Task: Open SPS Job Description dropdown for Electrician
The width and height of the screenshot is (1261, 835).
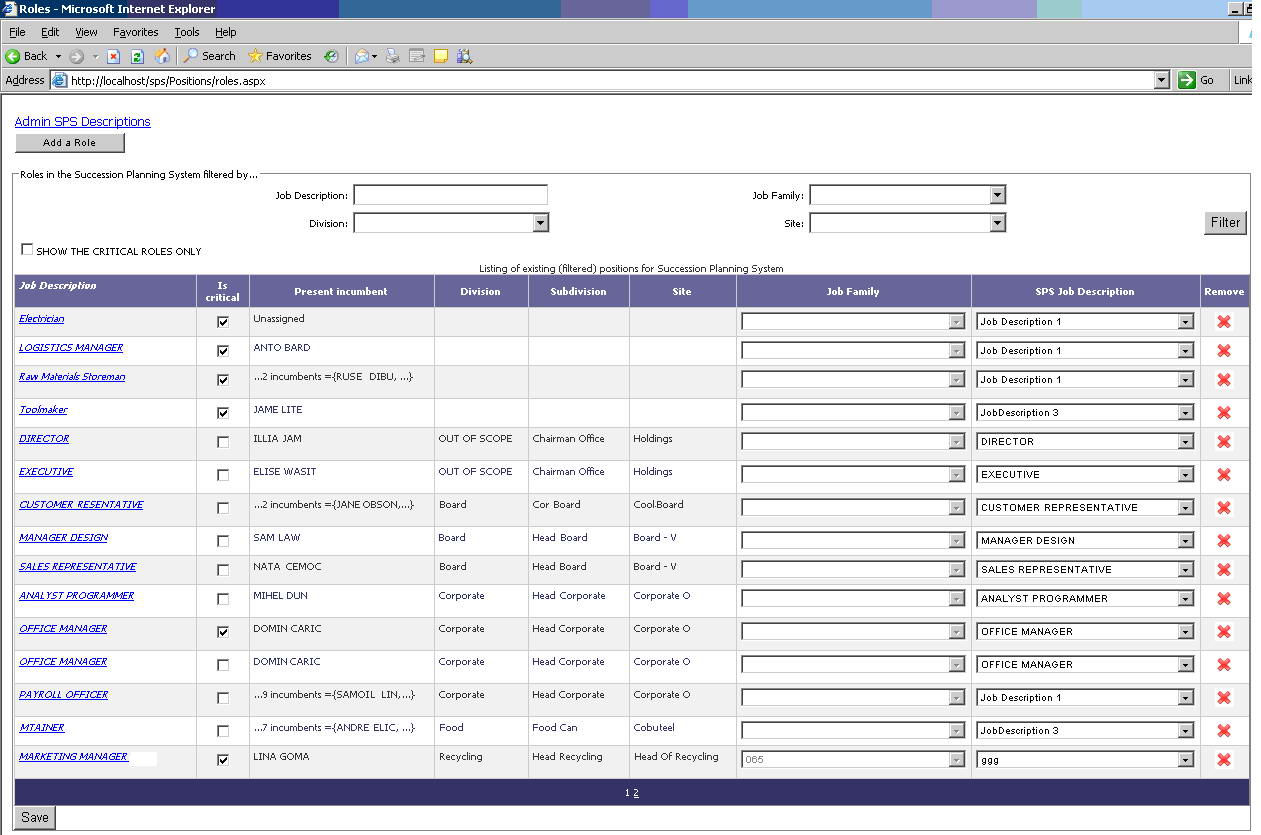Action: [x=1185, y=322]
